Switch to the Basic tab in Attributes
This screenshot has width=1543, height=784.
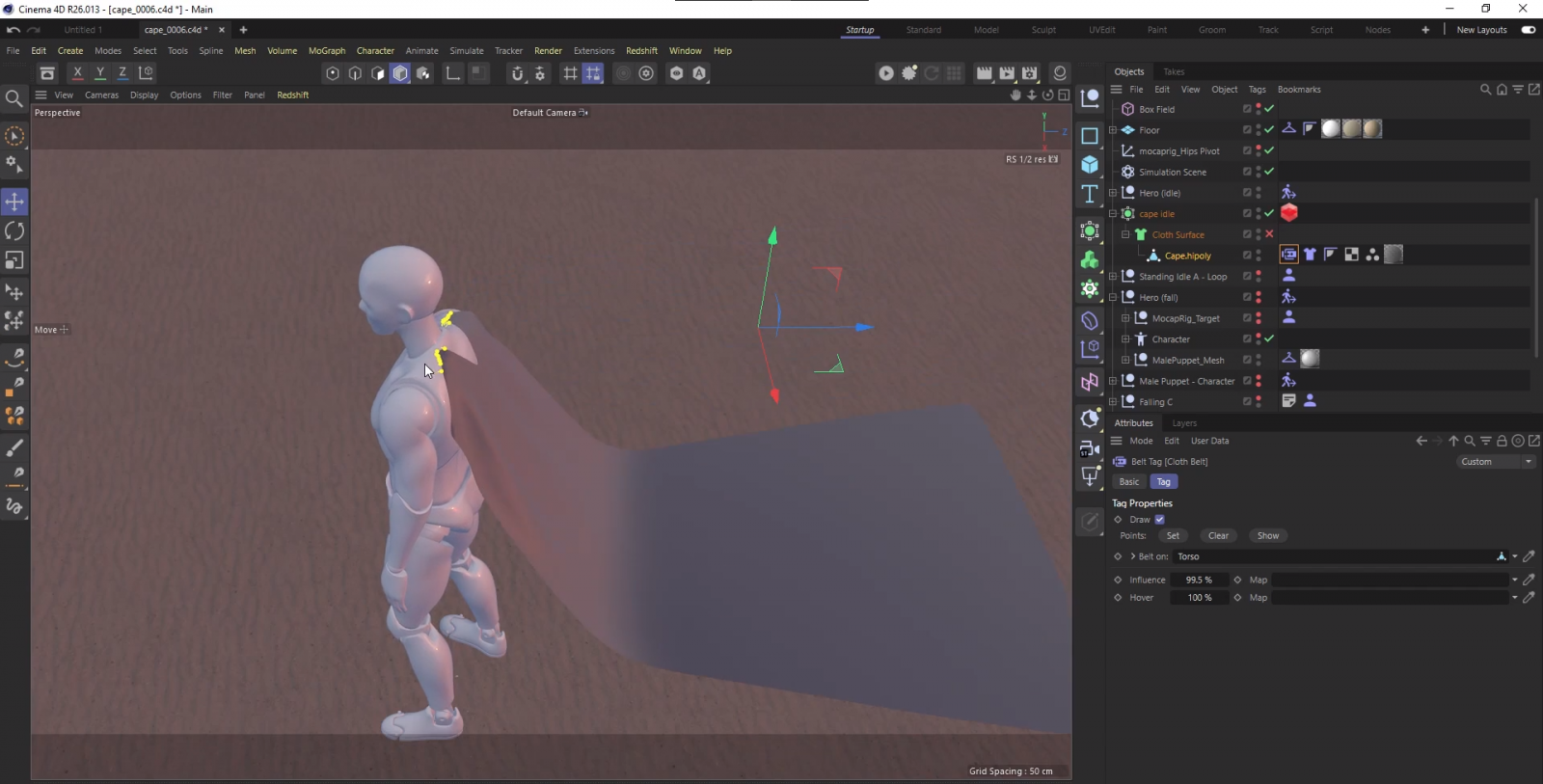(x=1129, y=482)
